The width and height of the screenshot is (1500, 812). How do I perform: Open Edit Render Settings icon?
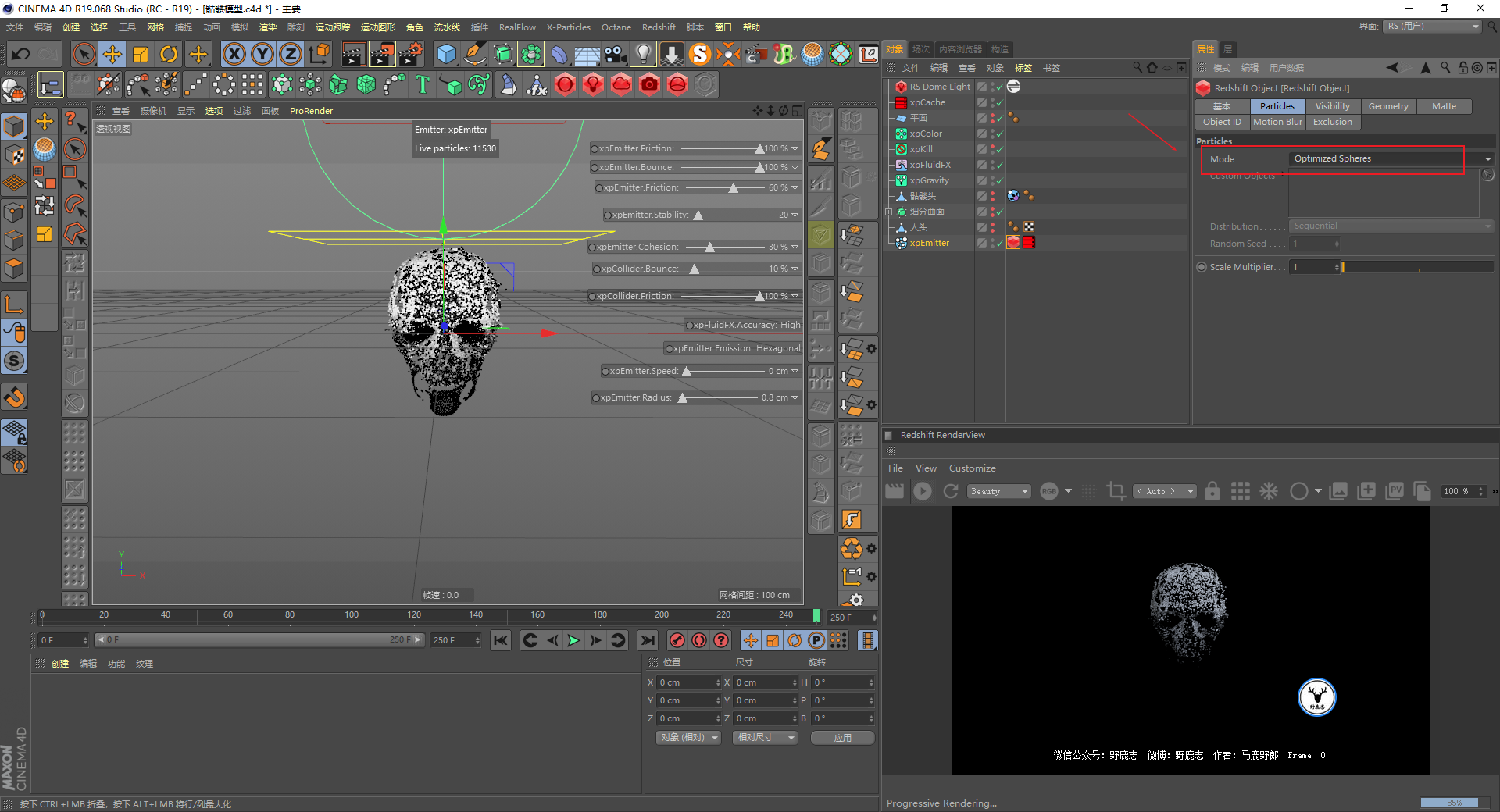(411, 54)
